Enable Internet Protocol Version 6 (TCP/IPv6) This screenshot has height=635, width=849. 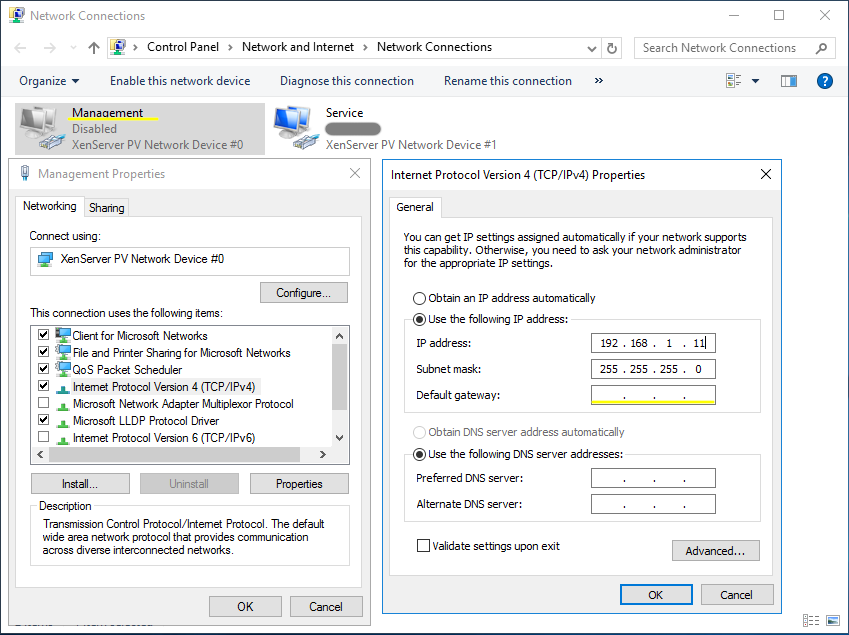click(43, 437)
